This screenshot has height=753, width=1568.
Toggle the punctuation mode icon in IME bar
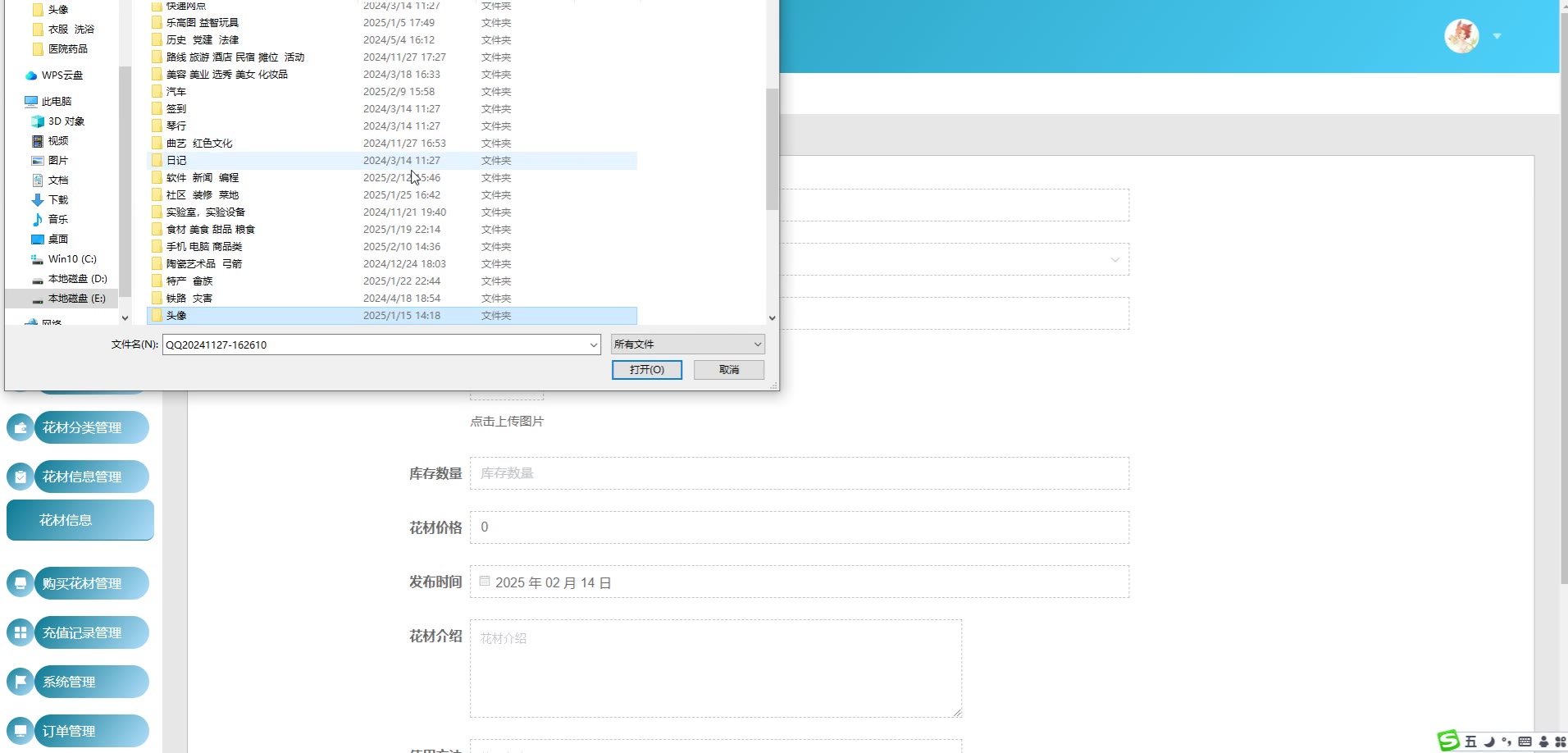tap(1506, 742)
